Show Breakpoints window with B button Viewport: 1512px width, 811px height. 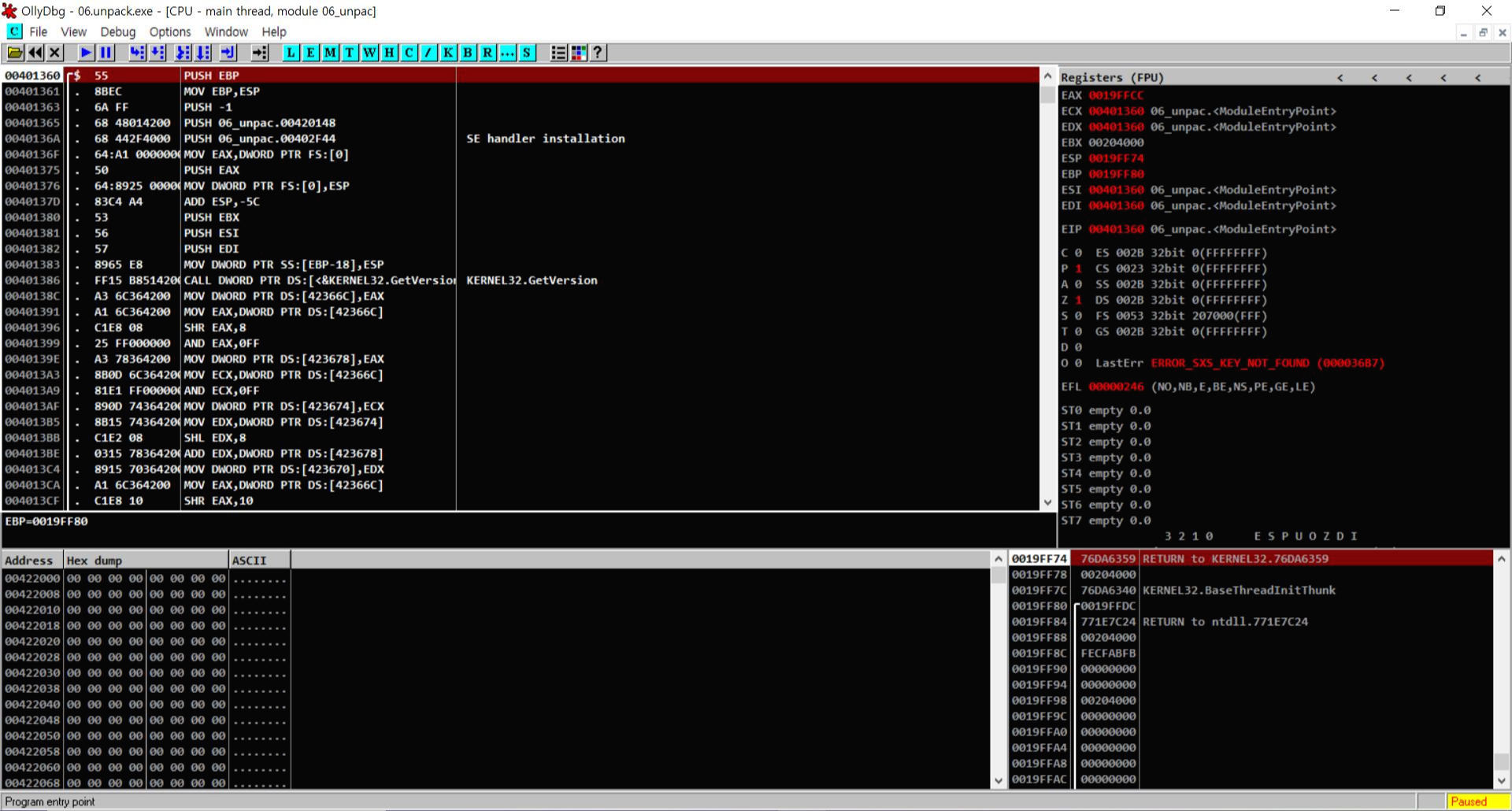[468, 53]
